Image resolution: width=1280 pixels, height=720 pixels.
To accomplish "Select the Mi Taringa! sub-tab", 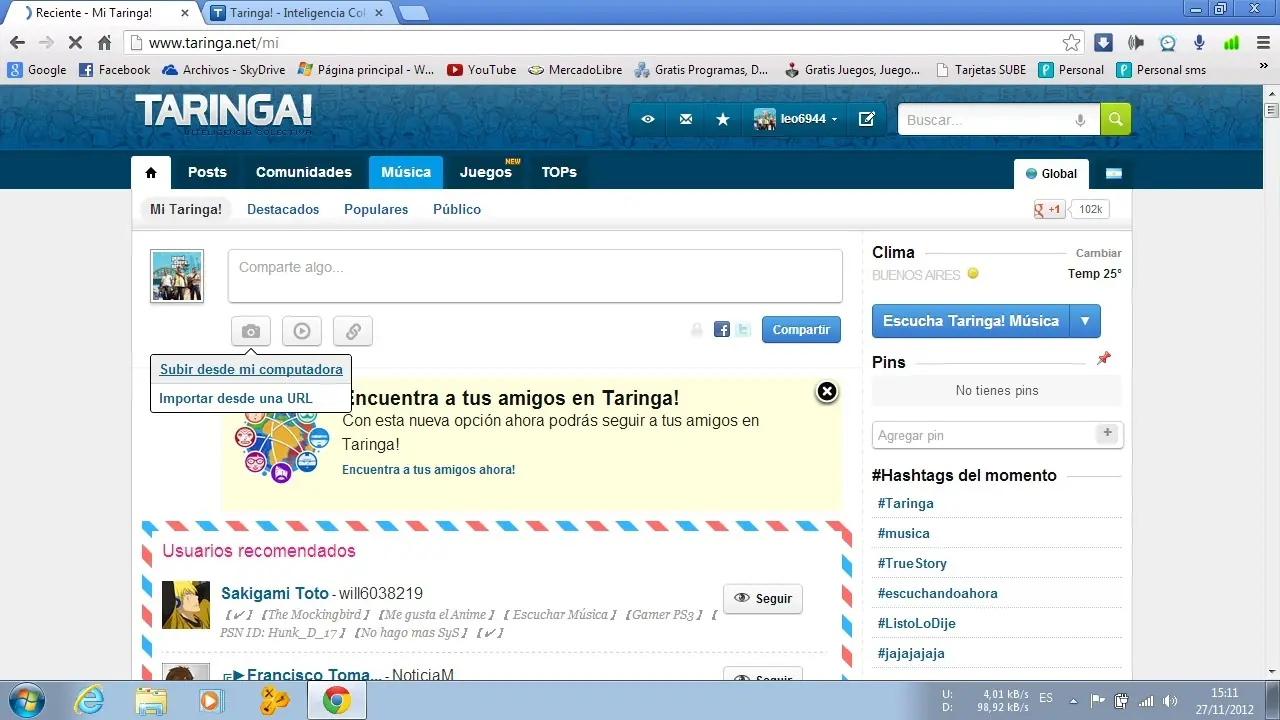I will [186, 209].
